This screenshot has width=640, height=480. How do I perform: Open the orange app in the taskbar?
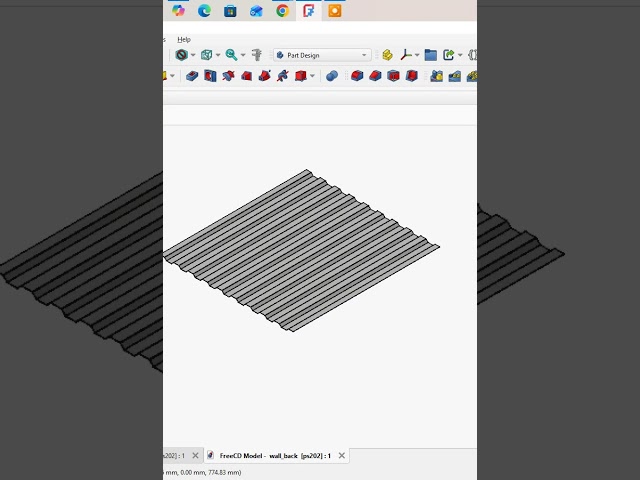[334, 11]
